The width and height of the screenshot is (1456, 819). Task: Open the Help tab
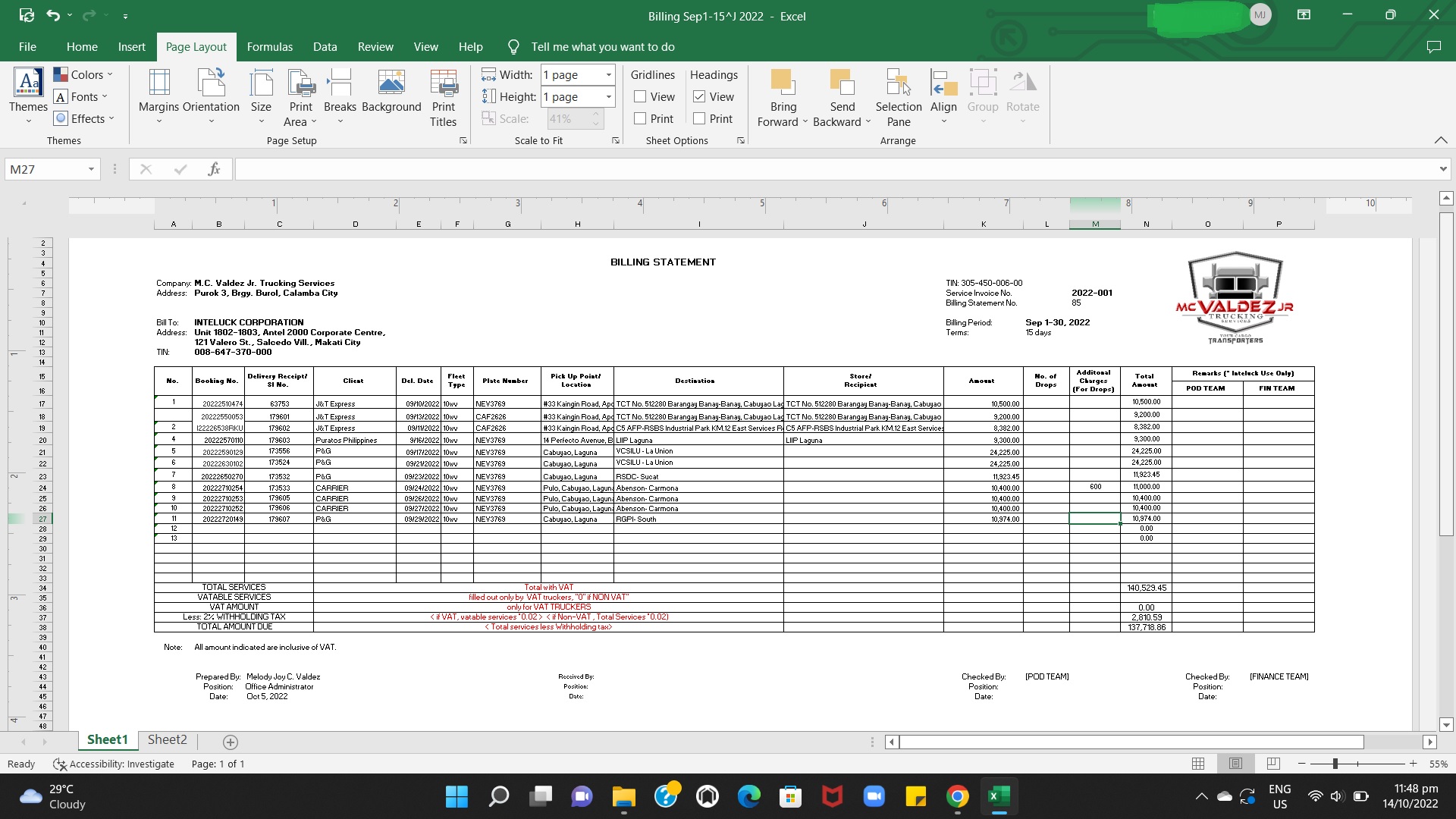[x=470, y=46]
